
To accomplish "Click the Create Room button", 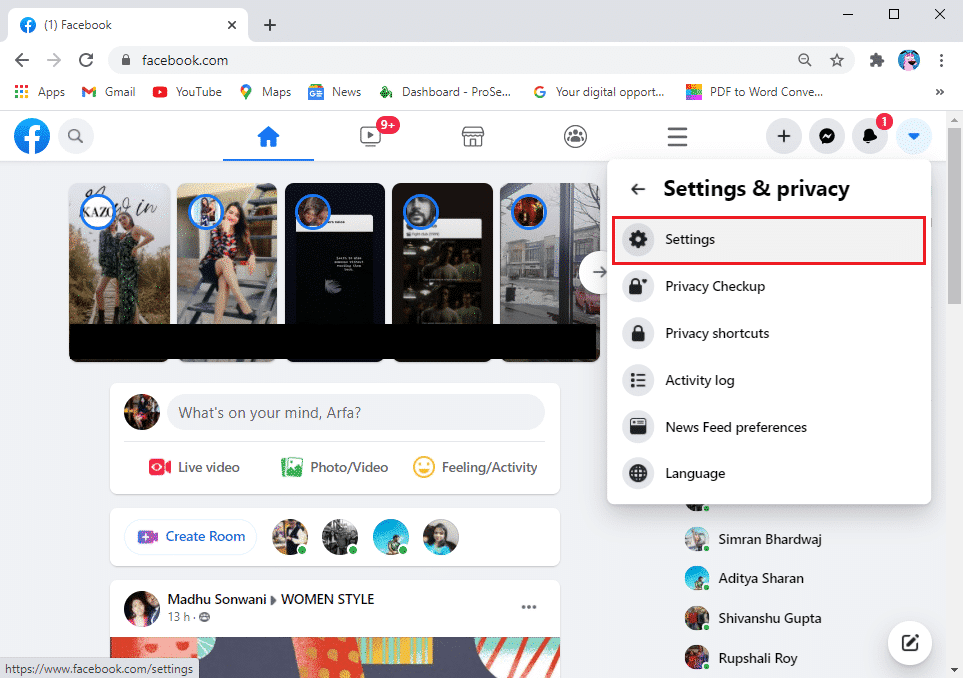I will tap(191, 537).
